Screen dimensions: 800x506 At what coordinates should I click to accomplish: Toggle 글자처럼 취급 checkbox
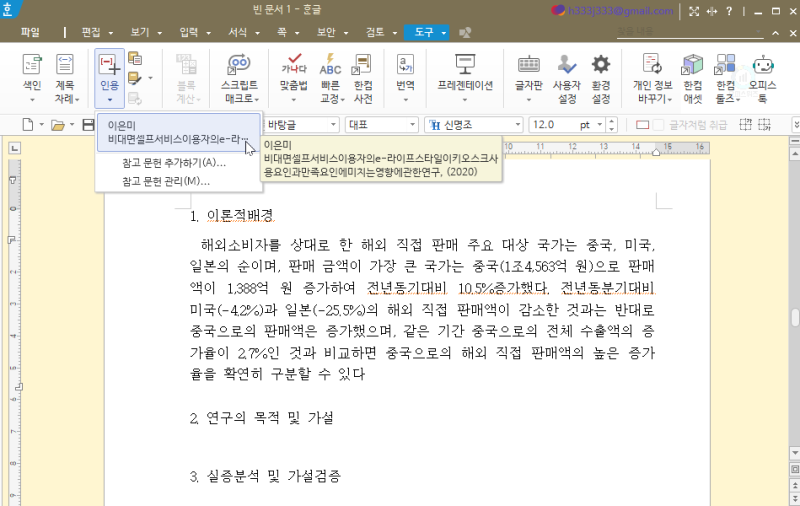(658, 124)
